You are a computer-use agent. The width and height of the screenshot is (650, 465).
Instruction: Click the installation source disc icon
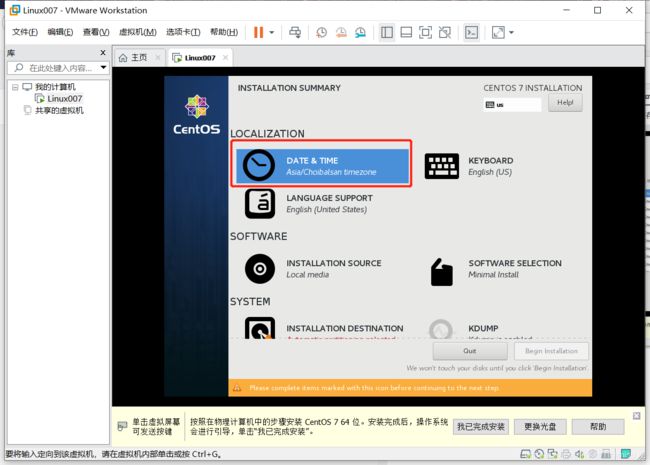pyautogui.click(x=260, y=269)
